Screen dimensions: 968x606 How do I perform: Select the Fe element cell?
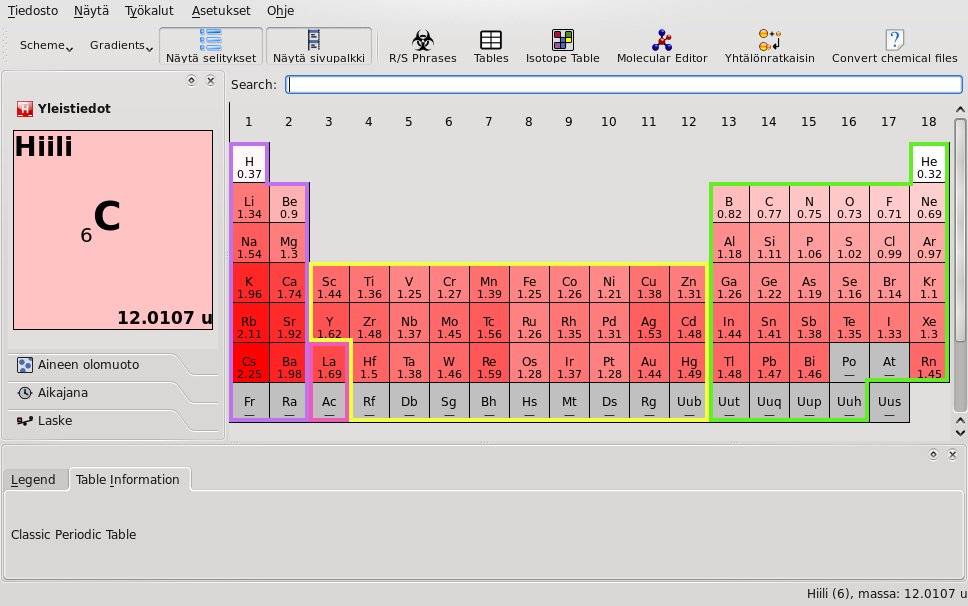click(529, 287)
